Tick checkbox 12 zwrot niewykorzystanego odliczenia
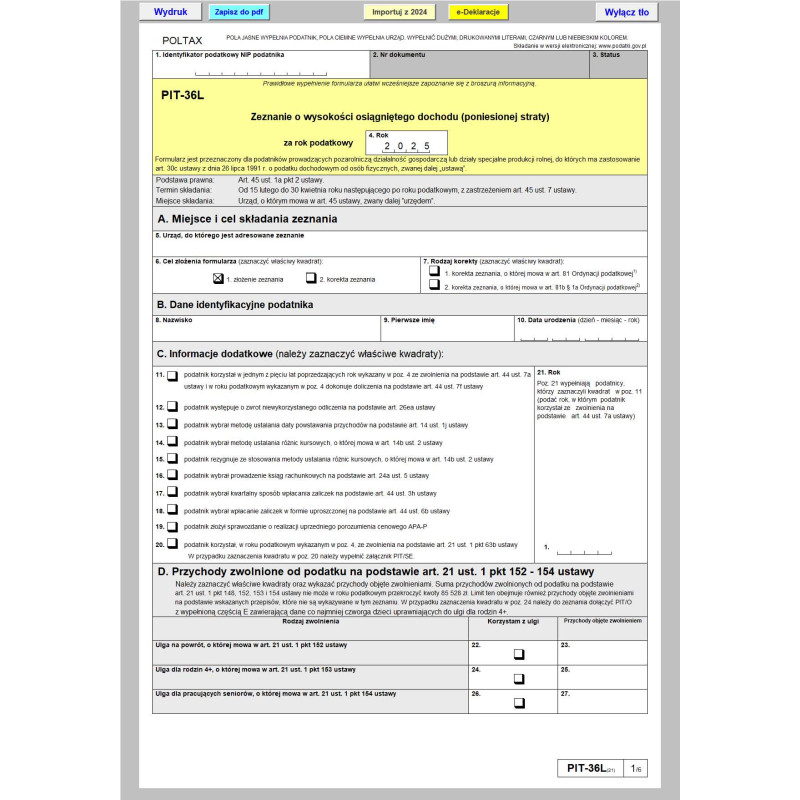Viewport: 800px width, 800px height. 172,407
